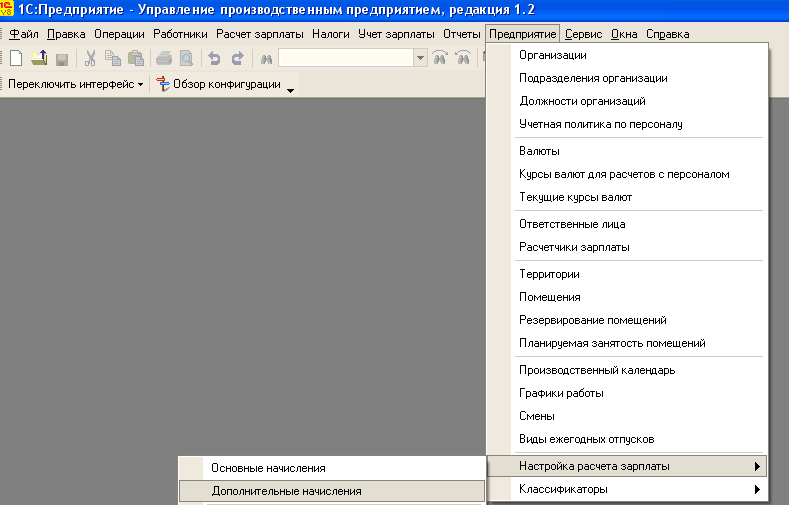Open the Операции menu
Screen dimensions: 789x505
(119, 34)
